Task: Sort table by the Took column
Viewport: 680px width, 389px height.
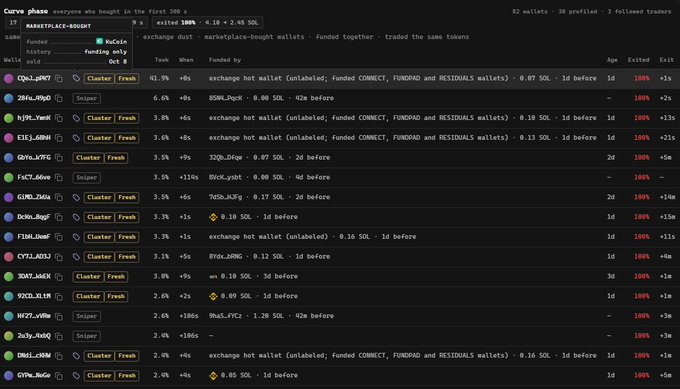Action: (162, 60)
